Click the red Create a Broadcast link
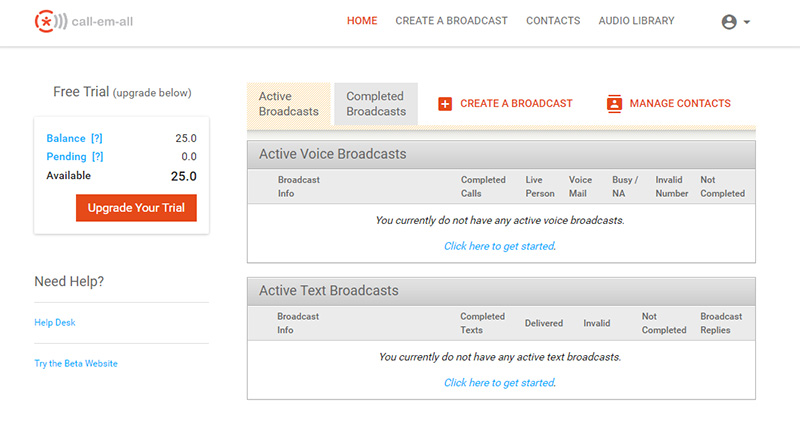This screenshot has width=800, height=425. pyautogui.click(x=516, y=104)
